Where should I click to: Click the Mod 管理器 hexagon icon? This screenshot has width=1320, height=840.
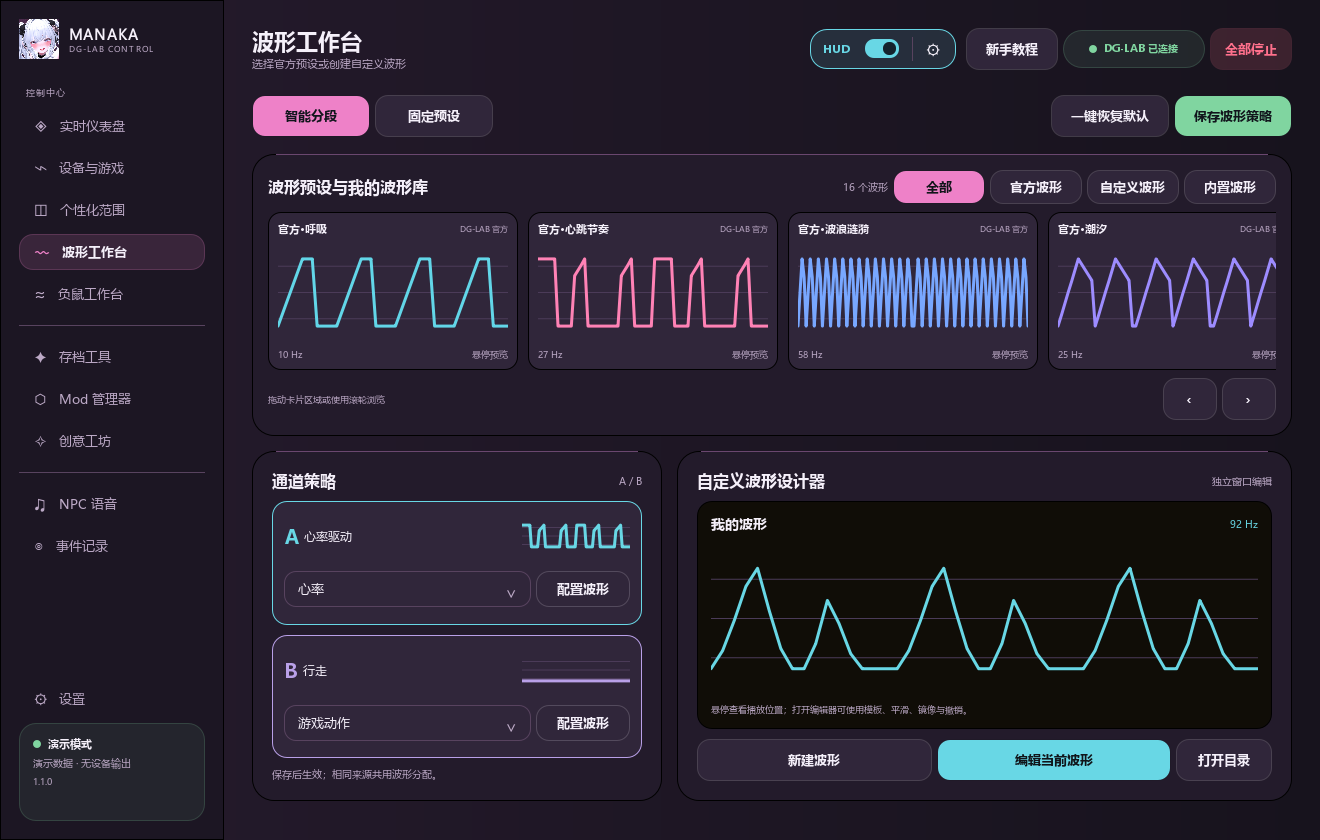tap(40, 399)
